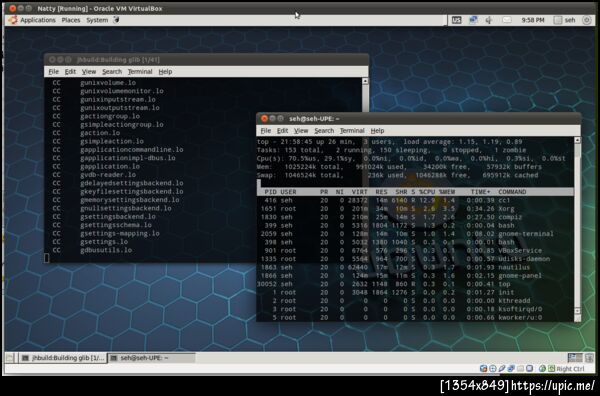Open Terminal menu in seh@seh-UPE terminal
The height and width of the screenshot is (396, 600).
coord(352,130)
